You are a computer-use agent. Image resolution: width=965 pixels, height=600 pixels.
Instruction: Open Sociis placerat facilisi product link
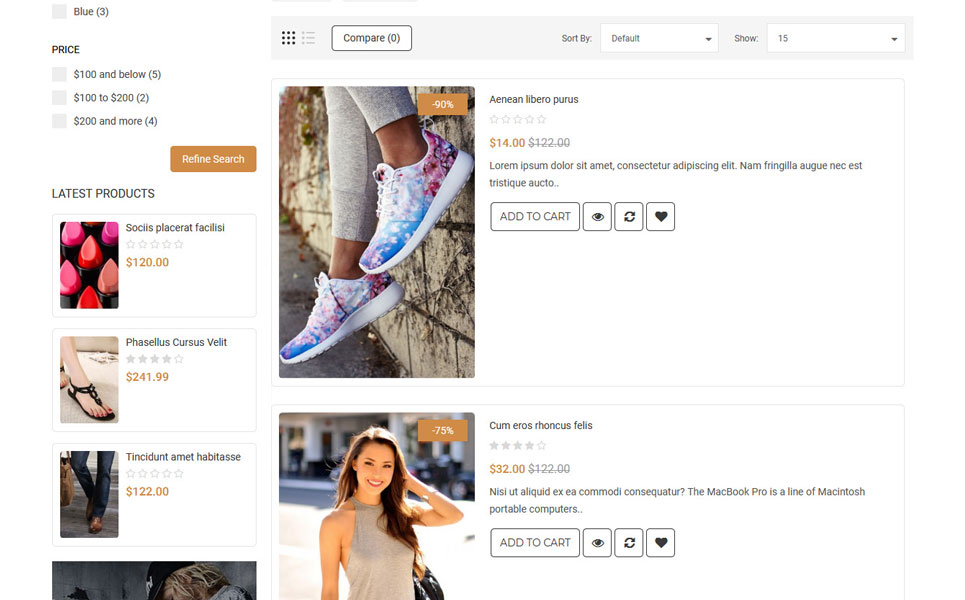pyautogui.click(x=175, y=228)
